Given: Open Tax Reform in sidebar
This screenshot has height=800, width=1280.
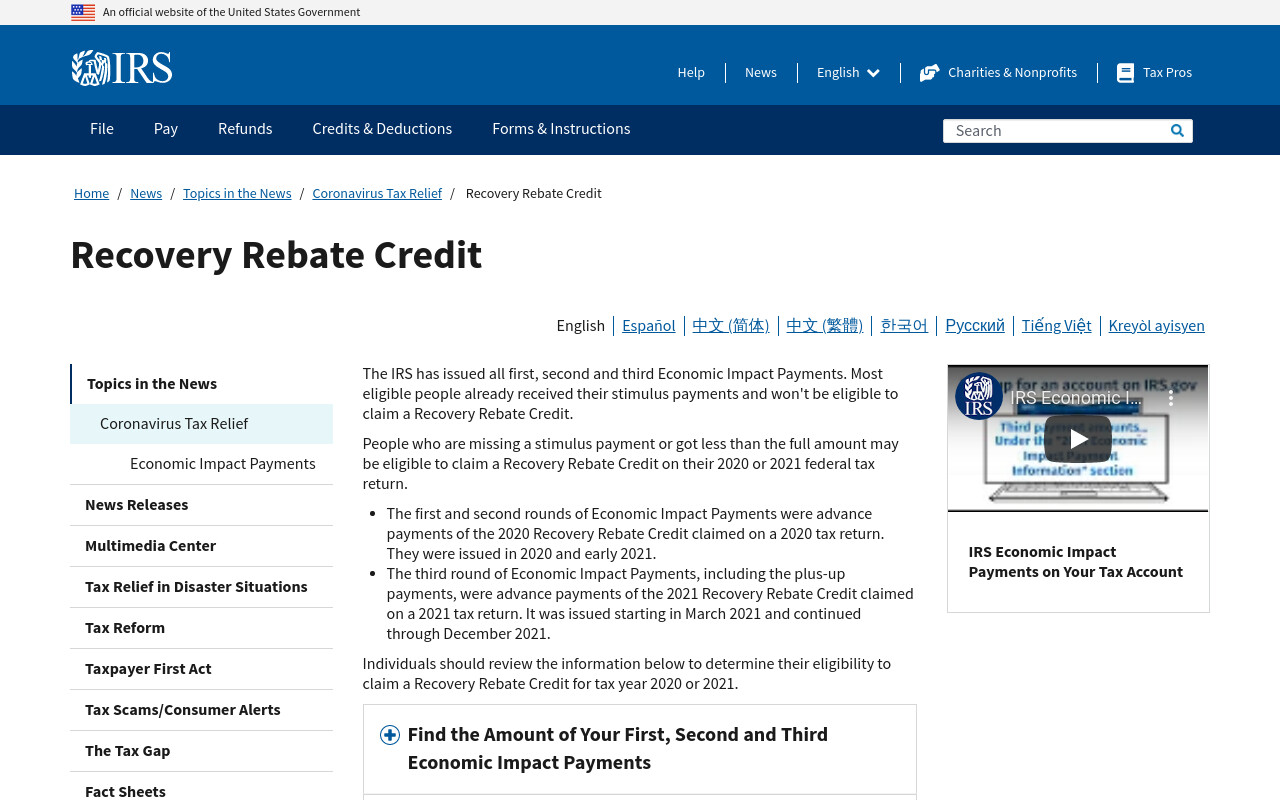Looking at the screenshot, I should [201, 628].
